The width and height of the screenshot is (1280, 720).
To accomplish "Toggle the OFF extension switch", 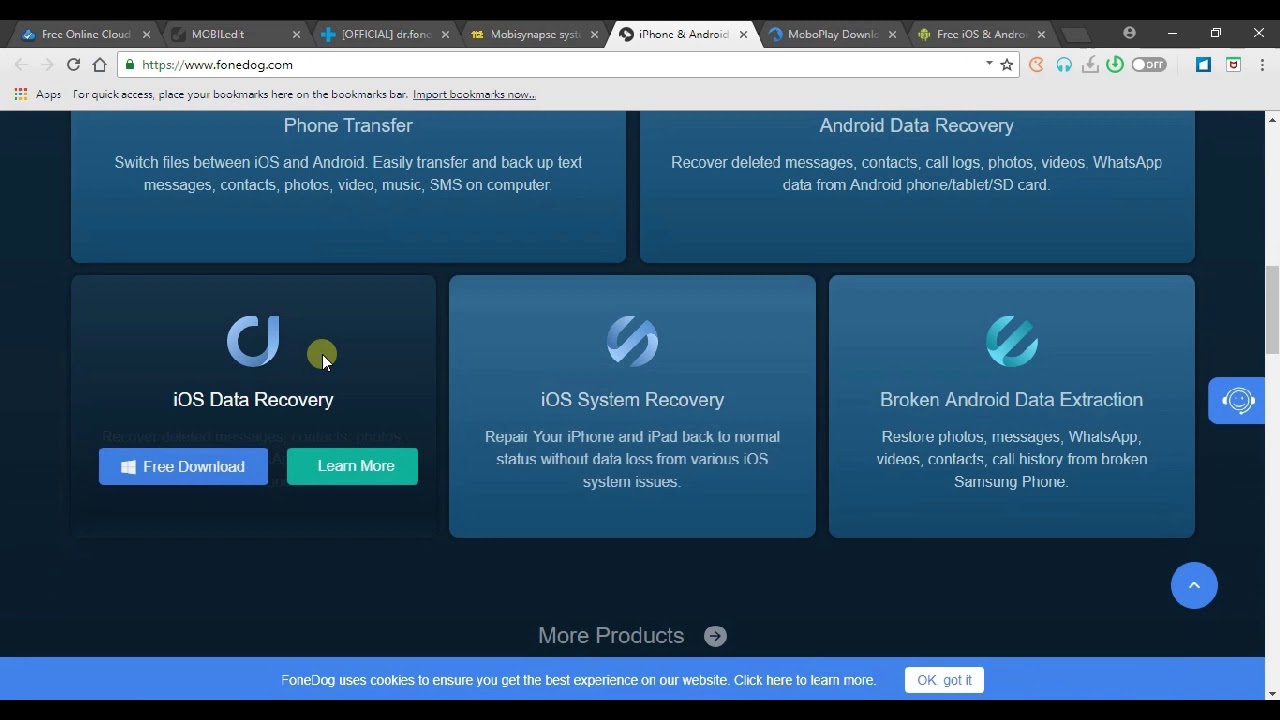I will click(1149, 65).
